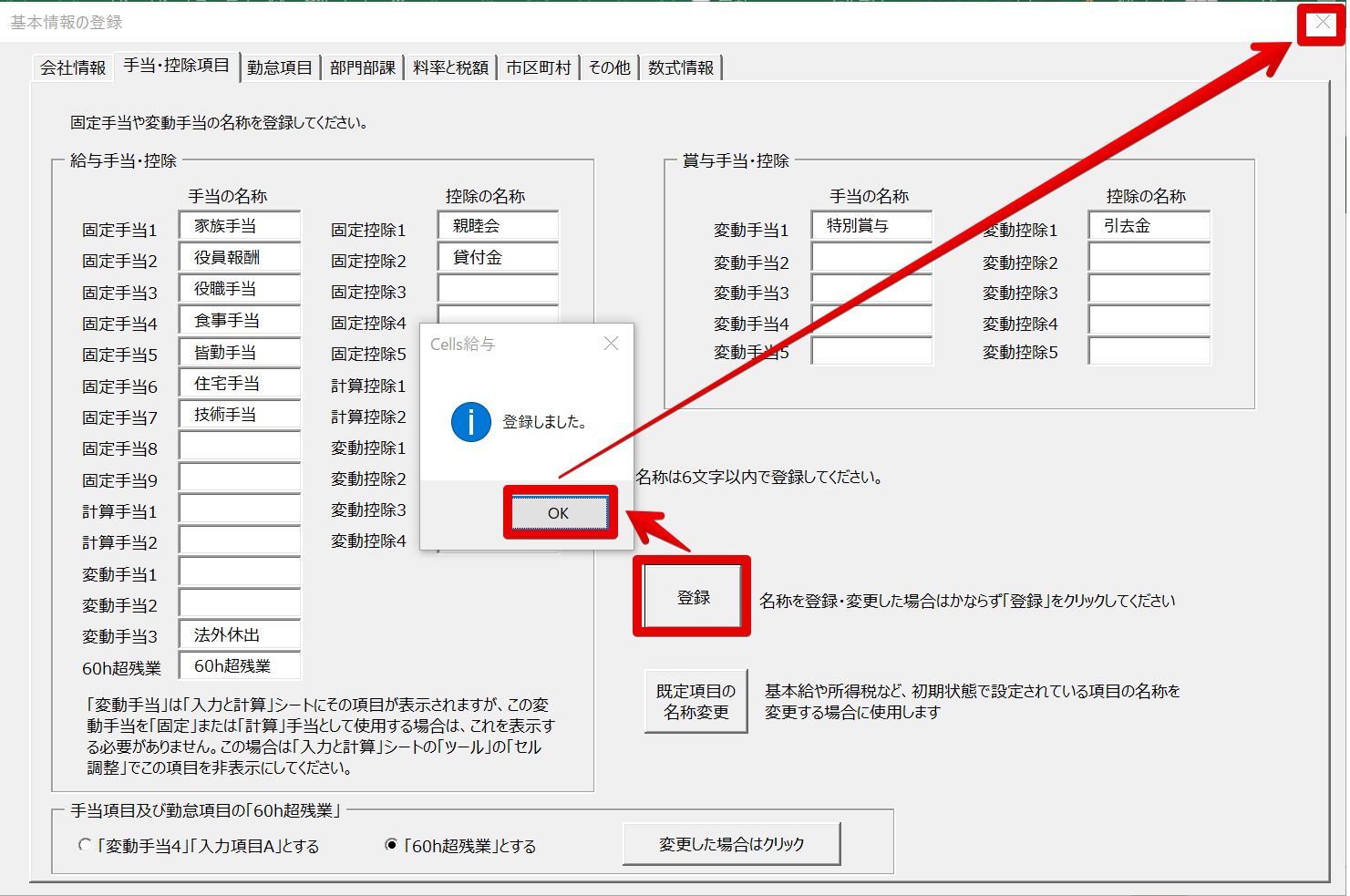Click OK in the Cells給与 message box
Screen dimensions: 1350x896
click(x=559, y=513)
